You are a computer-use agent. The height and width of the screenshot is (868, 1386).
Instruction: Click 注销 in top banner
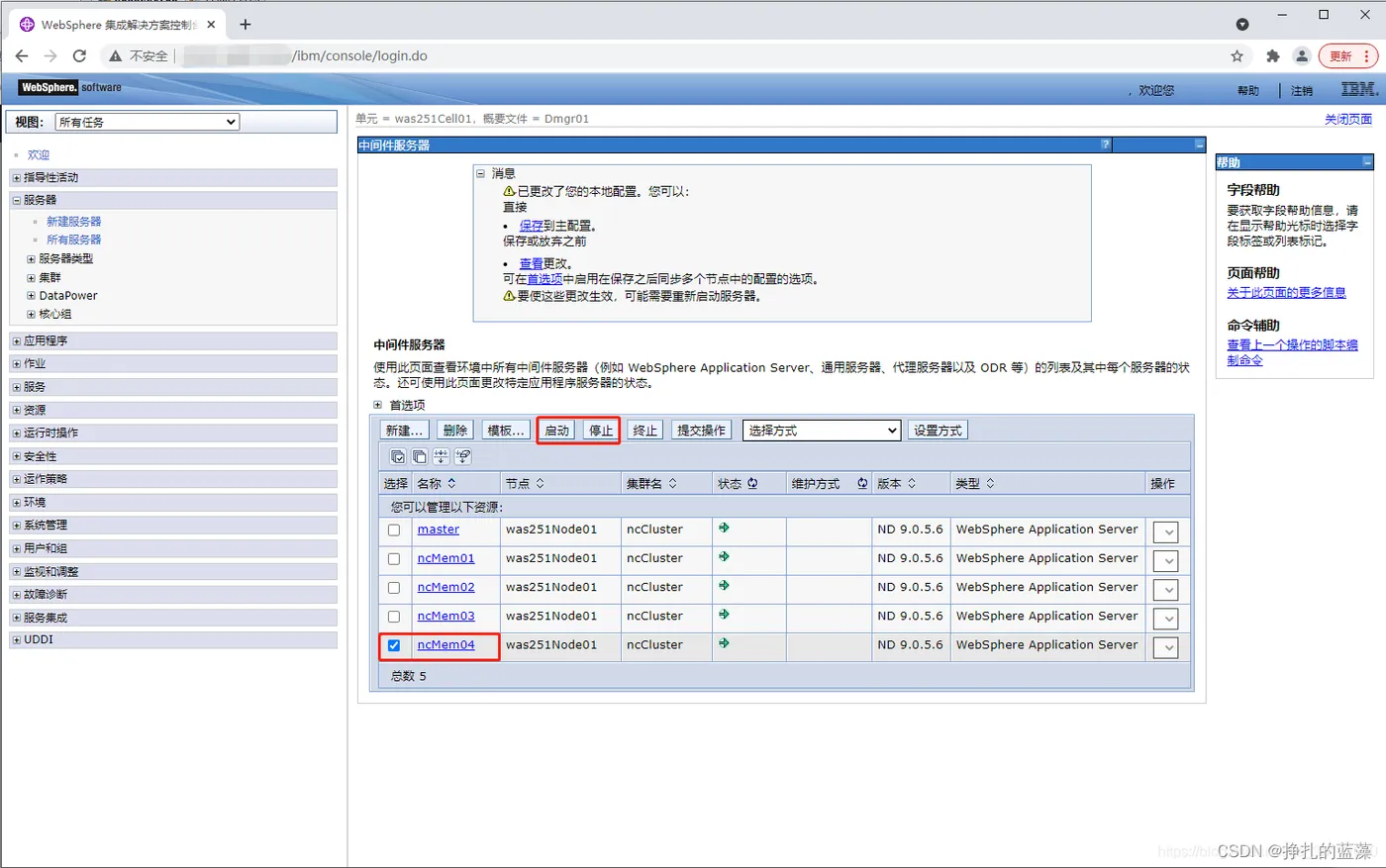point(1302,90)
